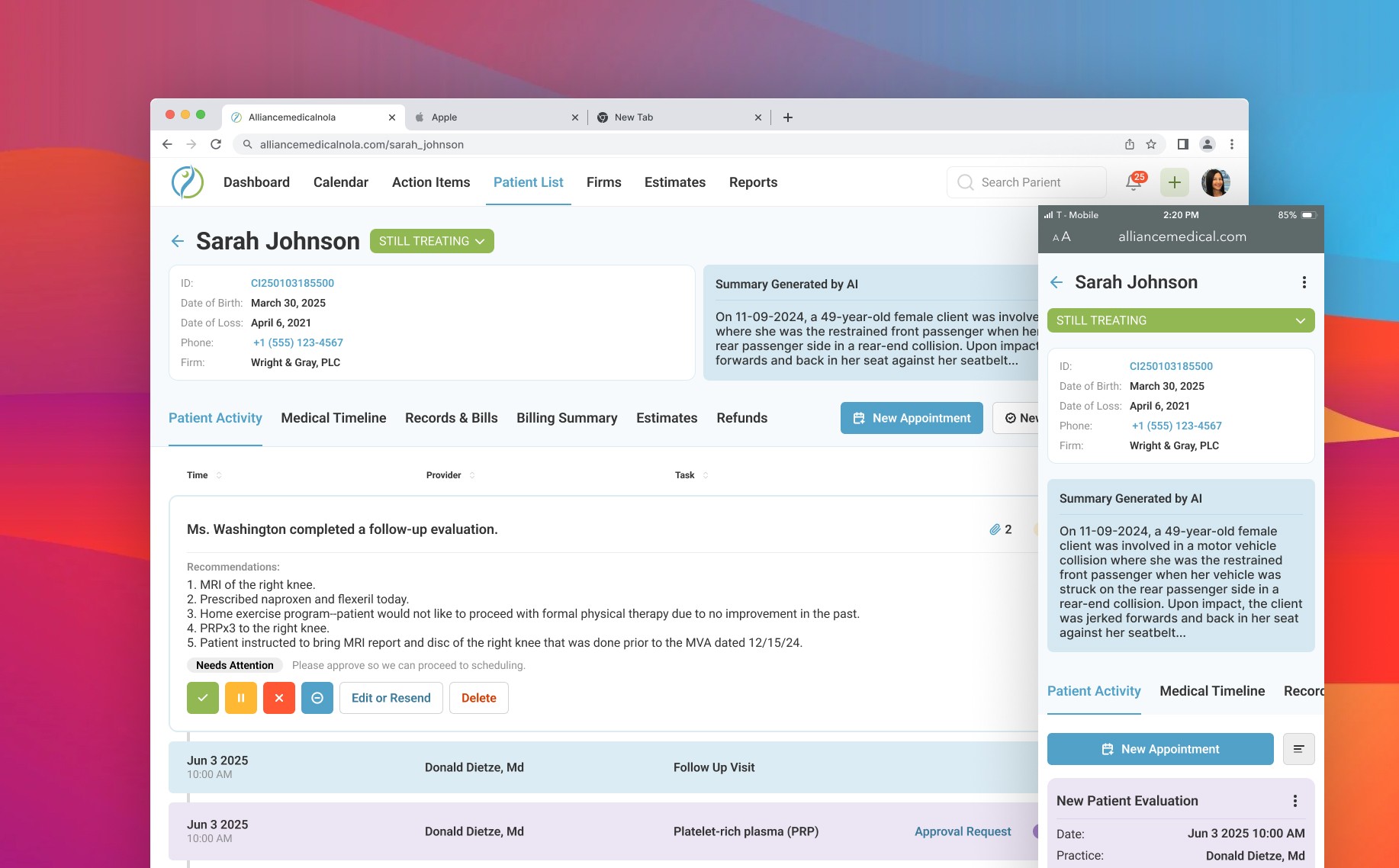Screen dimensions: 1399x868
Task: Sort by the Provider column
Action: coord(450,475)
